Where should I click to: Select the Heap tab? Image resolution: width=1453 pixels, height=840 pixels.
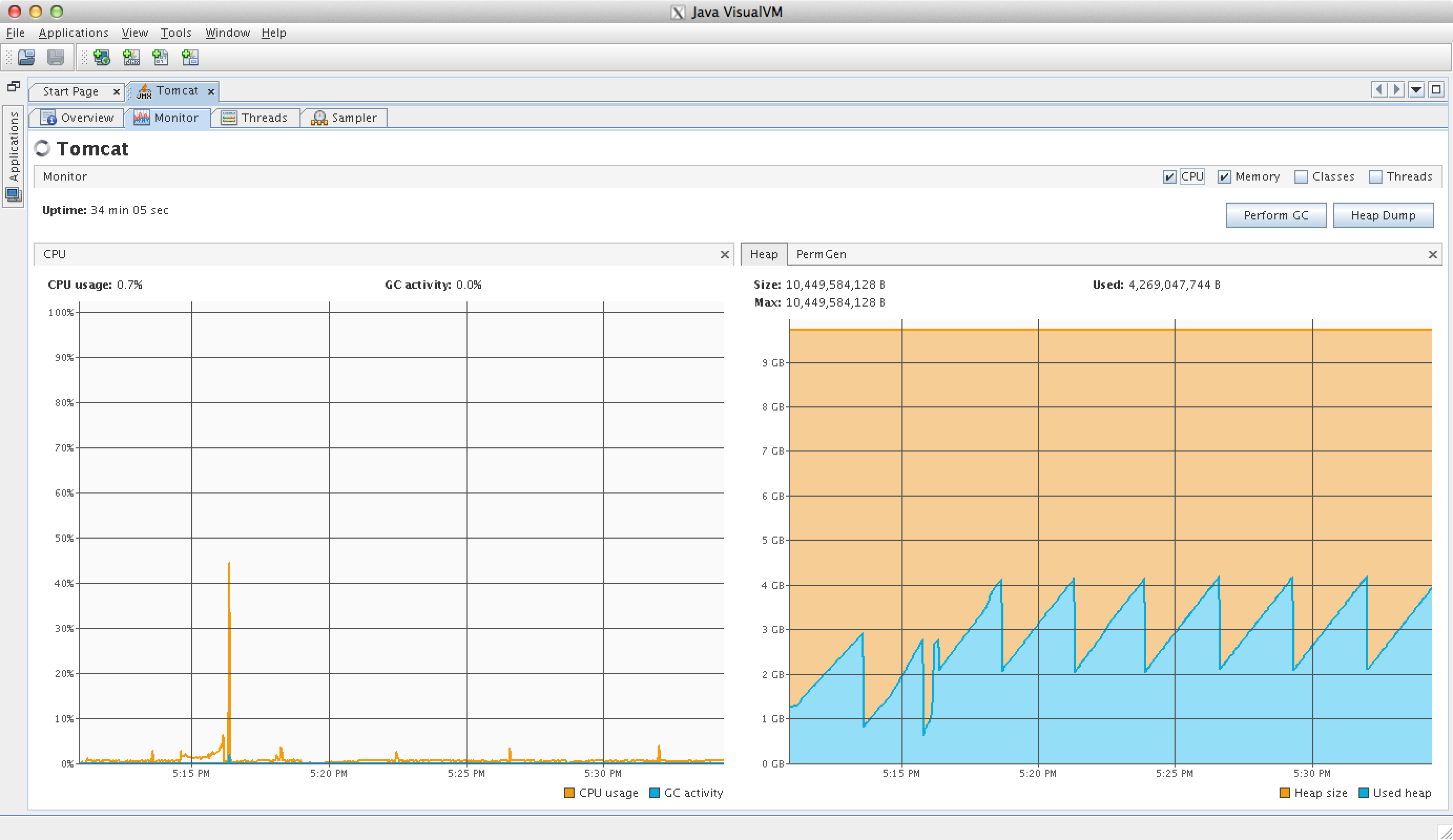pyautogui.click(x=763, y=254)
